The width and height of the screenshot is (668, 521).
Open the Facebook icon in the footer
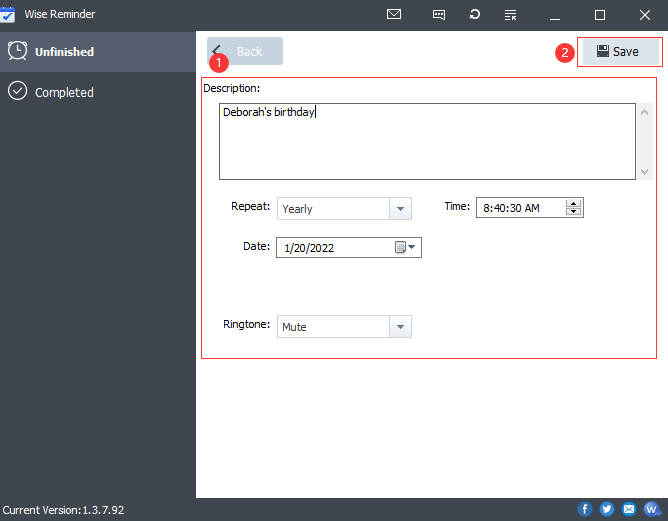click(x=585, y=509)
